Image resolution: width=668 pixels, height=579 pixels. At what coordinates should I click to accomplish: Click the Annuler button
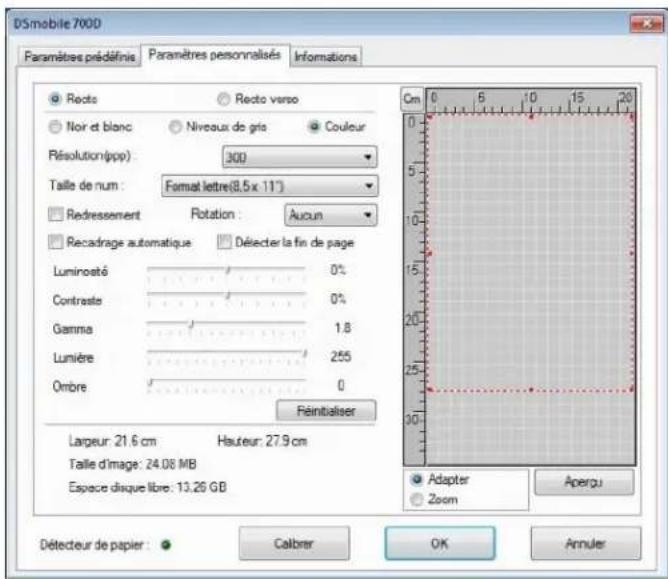tap(586, 544)
